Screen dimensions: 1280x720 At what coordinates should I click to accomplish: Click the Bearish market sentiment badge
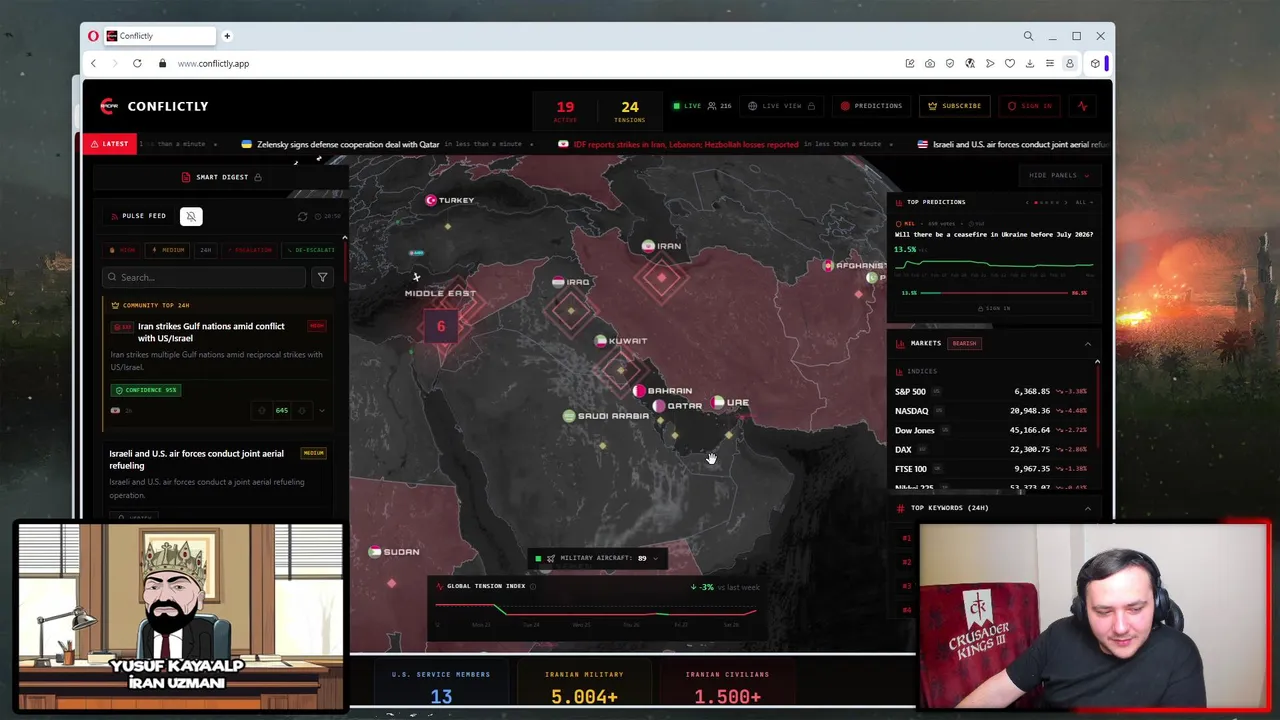964,344
